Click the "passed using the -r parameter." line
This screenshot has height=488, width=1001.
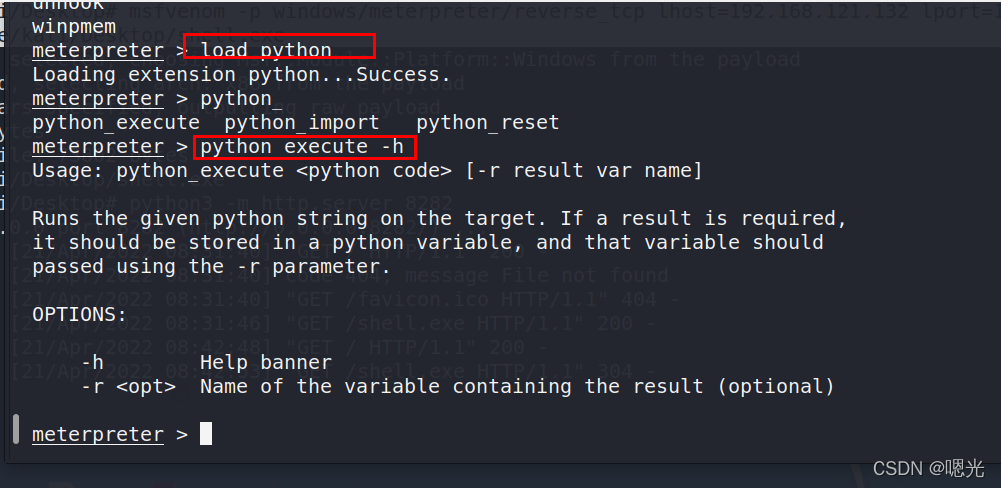click(x=211, y=266)
